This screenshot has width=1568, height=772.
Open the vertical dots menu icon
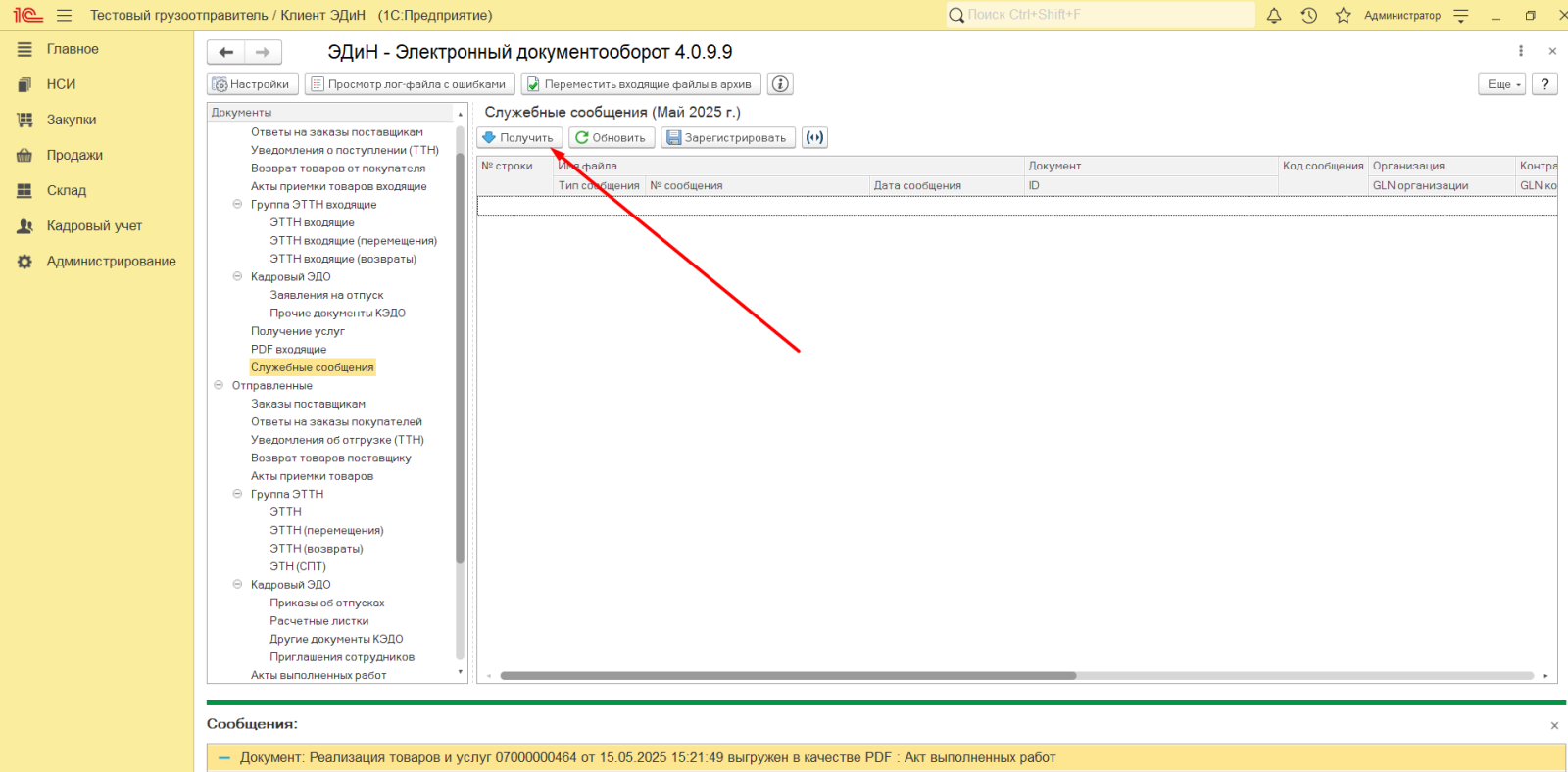pos(1521,51)
